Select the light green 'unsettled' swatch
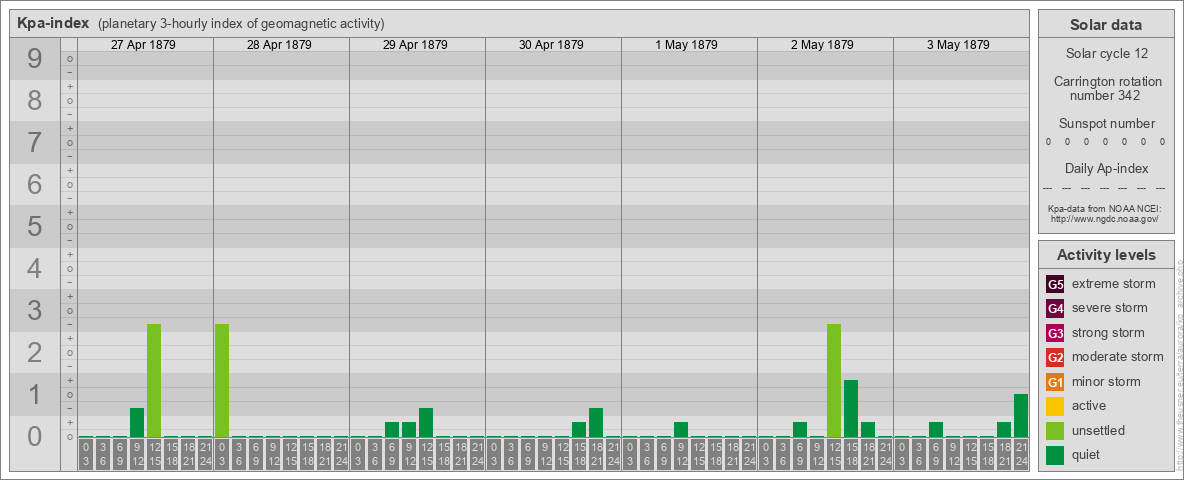The image size is (1184, 480). 1056,430
